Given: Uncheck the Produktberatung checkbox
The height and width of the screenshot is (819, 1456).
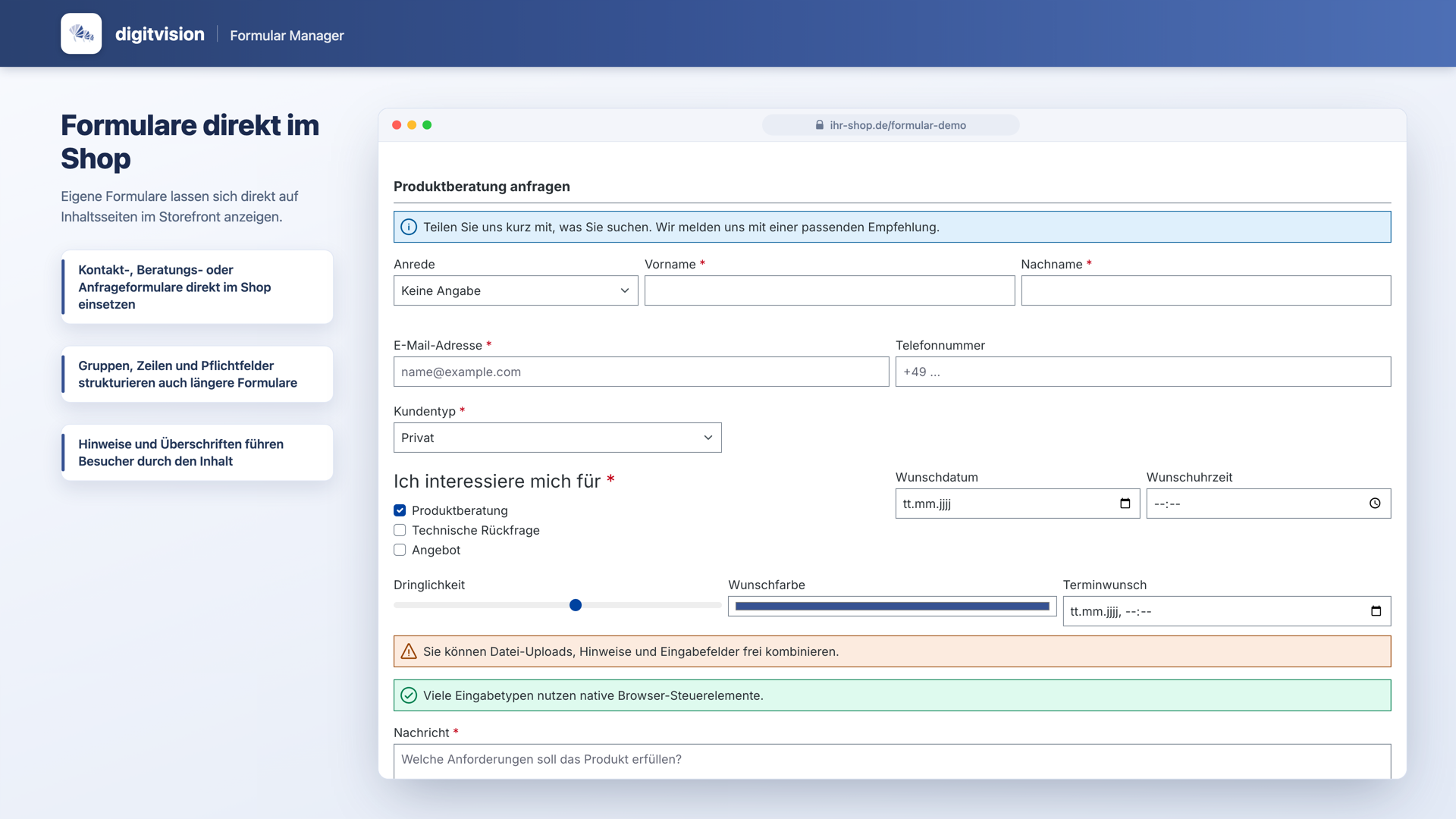Looking at the screenshot, I should [x=400, y=510].
